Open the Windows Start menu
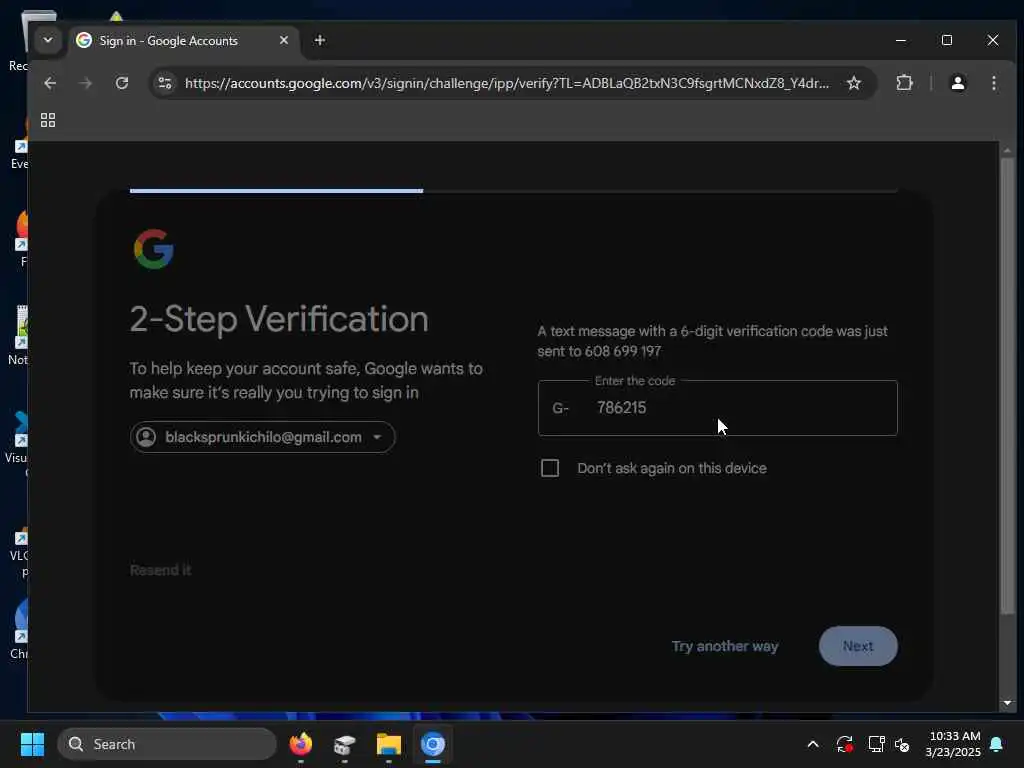The width and height of the screenshot is (1024, 768). point(32,744)
